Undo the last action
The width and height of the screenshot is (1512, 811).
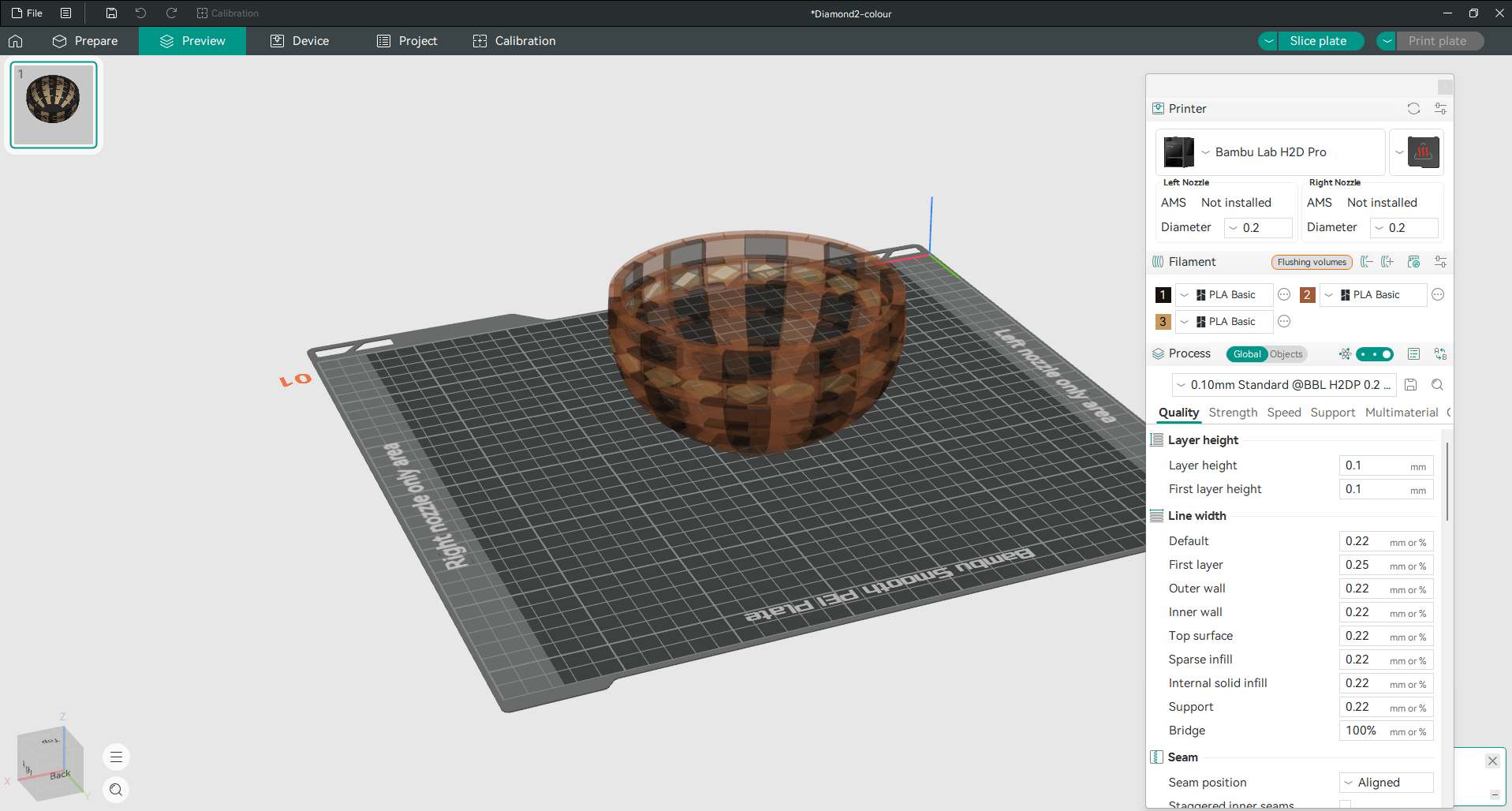pyautogui.click(x=140, y=13)
